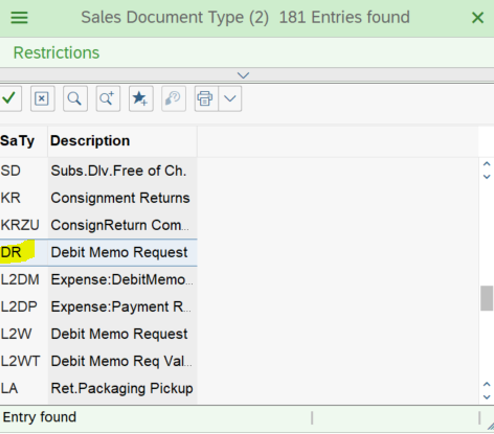Click the Find magnifier icon
494x434 pixels.
(75, 99)
